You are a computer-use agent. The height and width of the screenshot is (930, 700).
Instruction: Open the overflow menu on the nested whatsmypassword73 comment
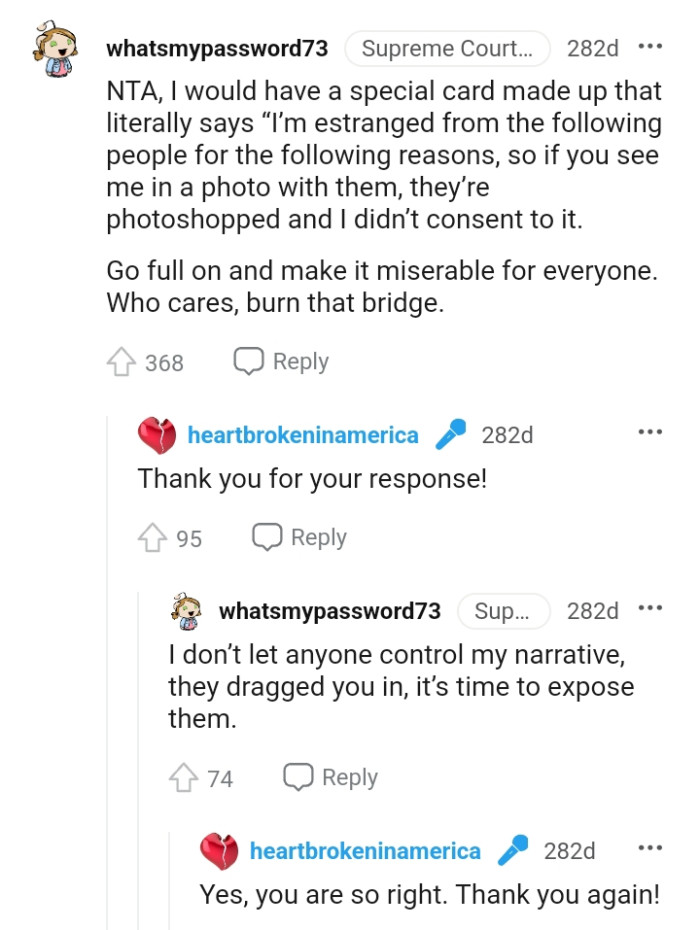point(651,606)
